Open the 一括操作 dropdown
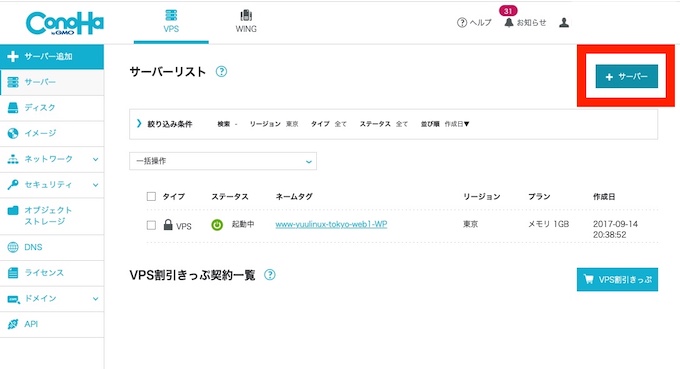Screen dimensions: 680x369 click(223, 161)
